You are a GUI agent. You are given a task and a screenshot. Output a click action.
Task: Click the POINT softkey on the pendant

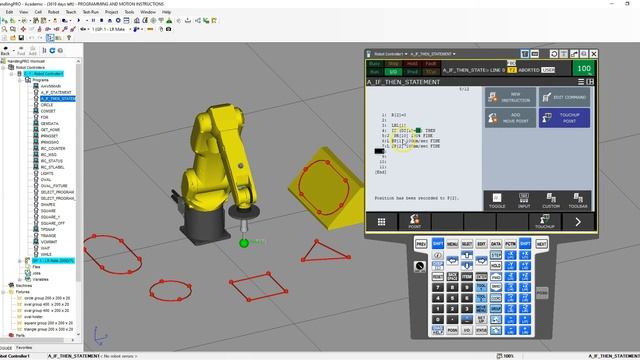(x=414, y=222)
